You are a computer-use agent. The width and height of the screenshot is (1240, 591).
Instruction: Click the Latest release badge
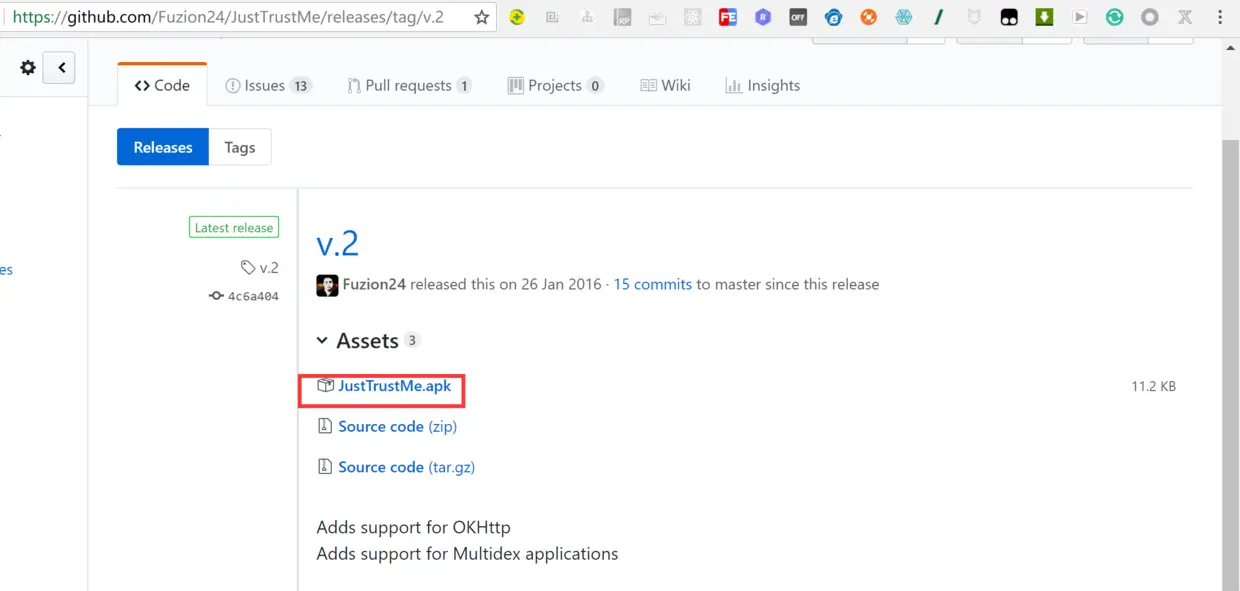233,228
